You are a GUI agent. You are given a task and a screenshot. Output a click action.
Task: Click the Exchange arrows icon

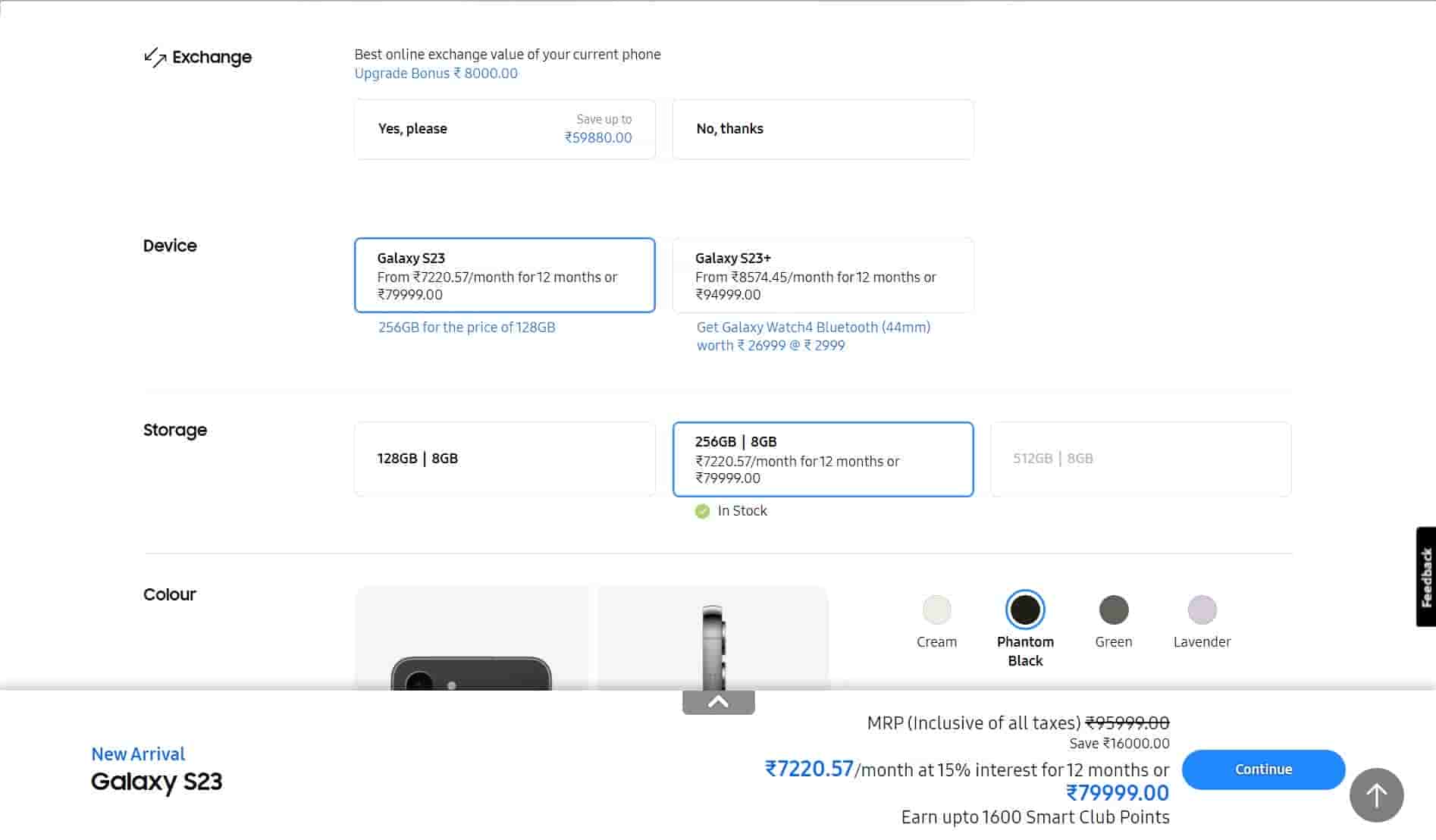pos(155,58)
